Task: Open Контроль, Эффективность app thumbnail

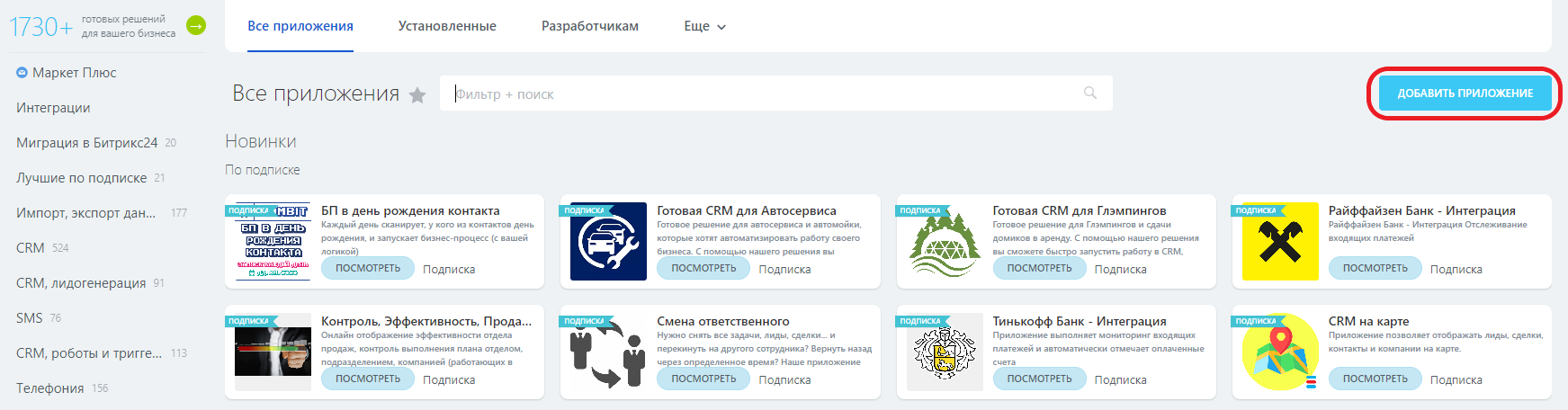Action: tap(273, 352)
